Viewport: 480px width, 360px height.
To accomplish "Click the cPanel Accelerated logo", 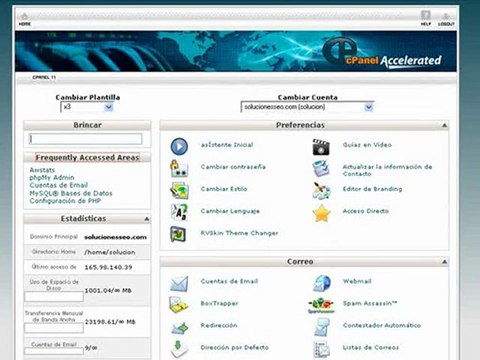I will click(382, 53).
